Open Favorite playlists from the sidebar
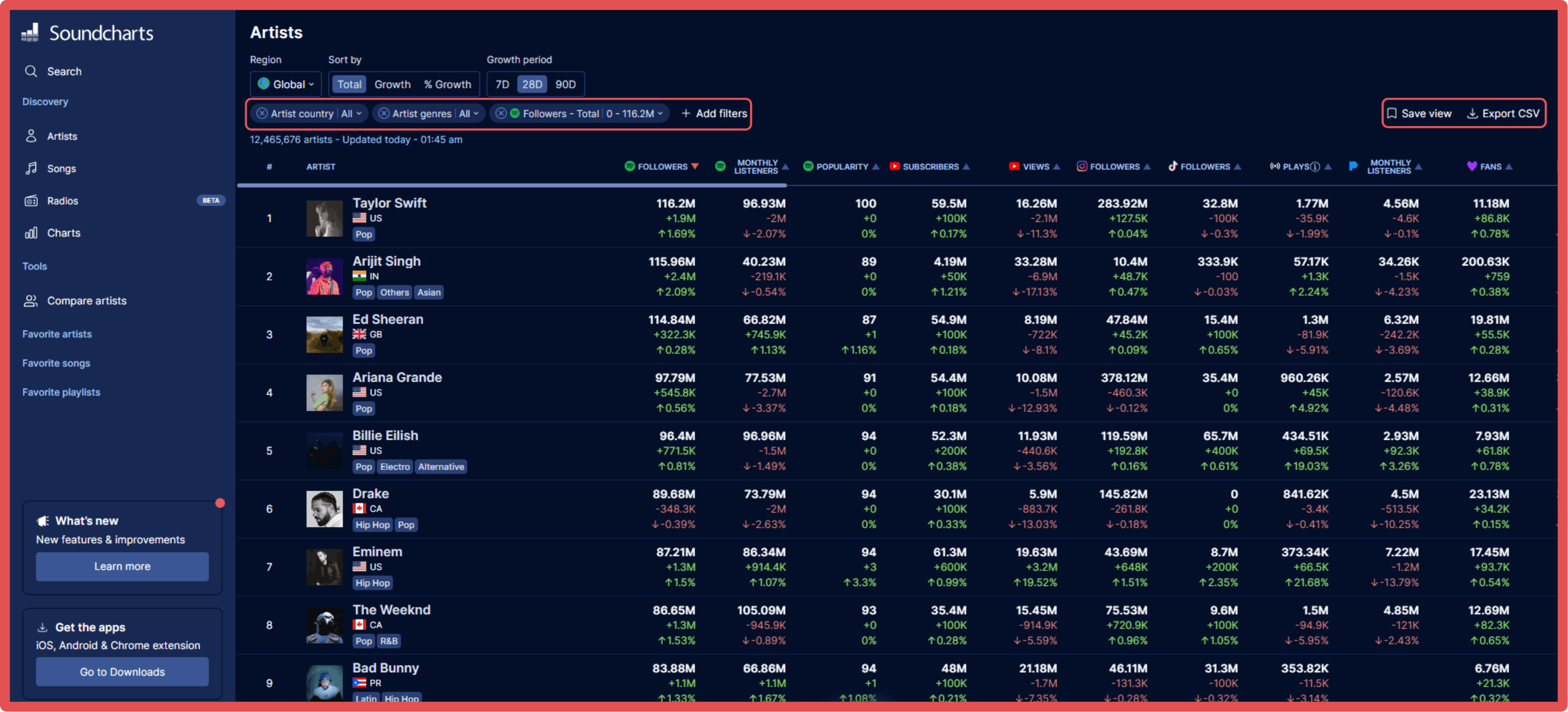This screenshot has height=712, width=1568. coord(61,392)
